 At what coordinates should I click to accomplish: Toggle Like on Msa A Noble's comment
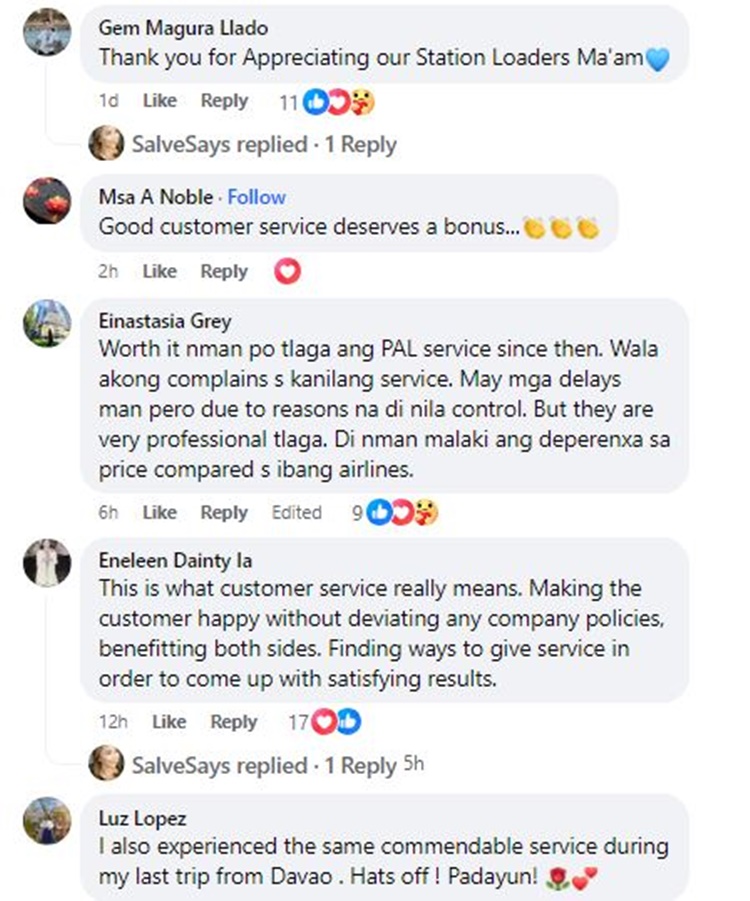point(159,271)
